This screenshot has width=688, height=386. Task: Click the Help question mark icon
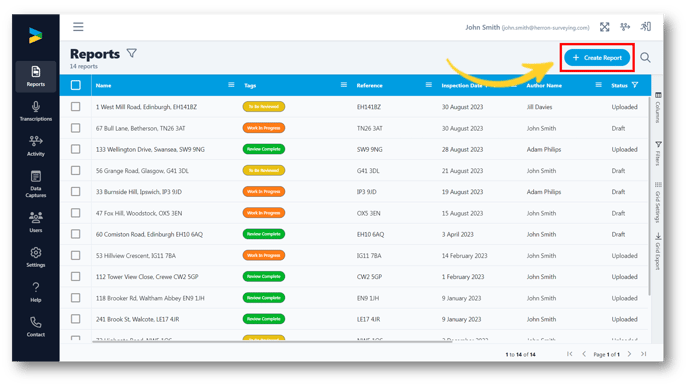pyautogui.click(x=36, y=287)
